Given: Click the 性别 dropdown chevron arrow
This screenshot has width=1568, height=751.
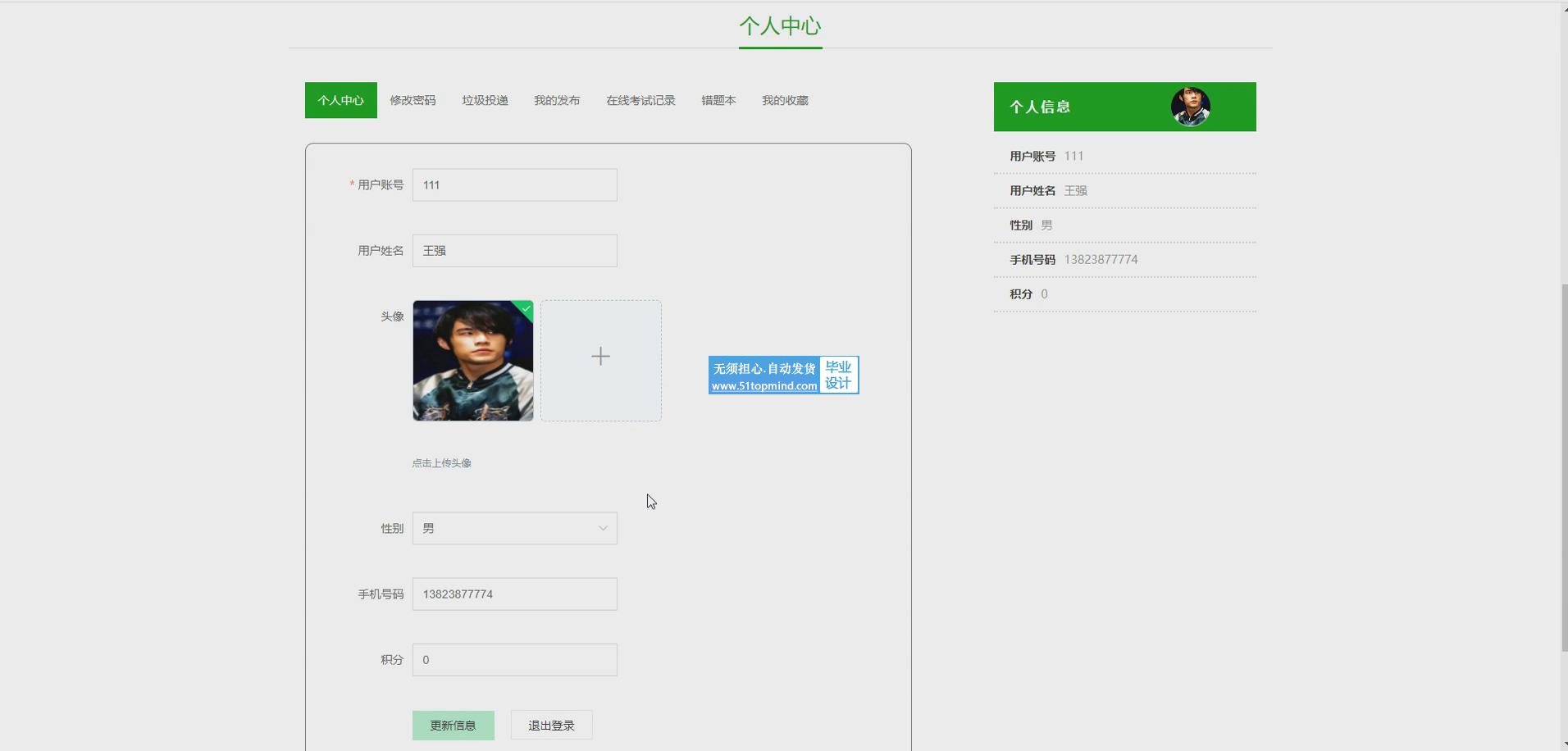Looking at the screenshot, I should (603, 529).
